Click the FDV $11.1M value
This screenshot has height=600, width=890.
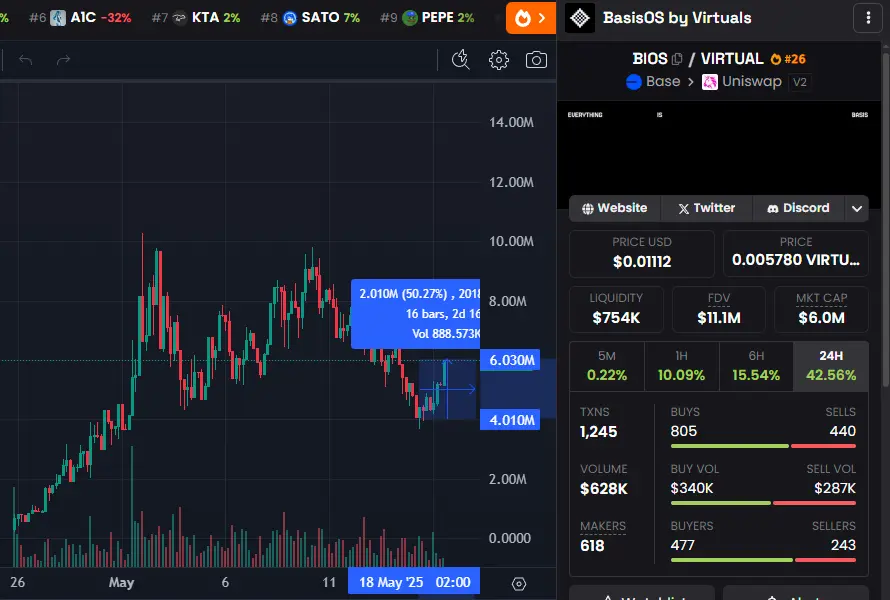point(719,318)
